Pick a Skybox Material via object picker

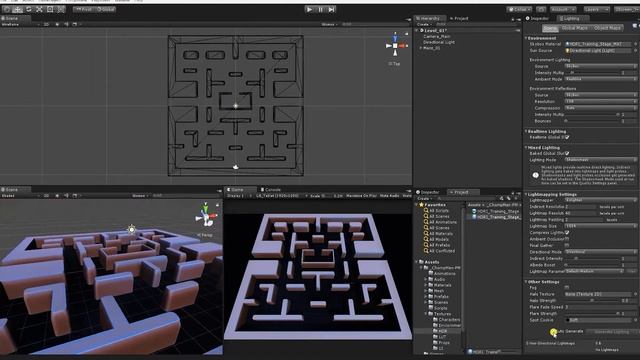636,44
